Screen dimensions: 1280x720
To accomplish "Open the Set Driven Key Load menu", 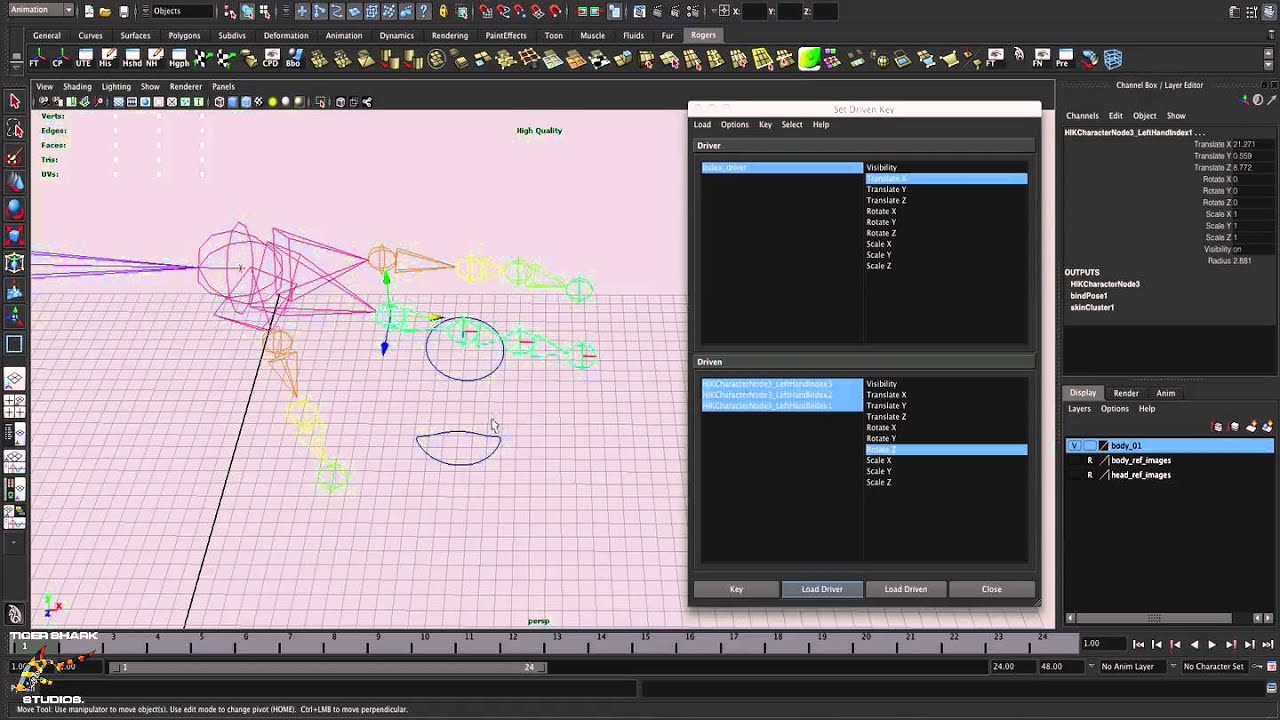I will pos(703,125).
